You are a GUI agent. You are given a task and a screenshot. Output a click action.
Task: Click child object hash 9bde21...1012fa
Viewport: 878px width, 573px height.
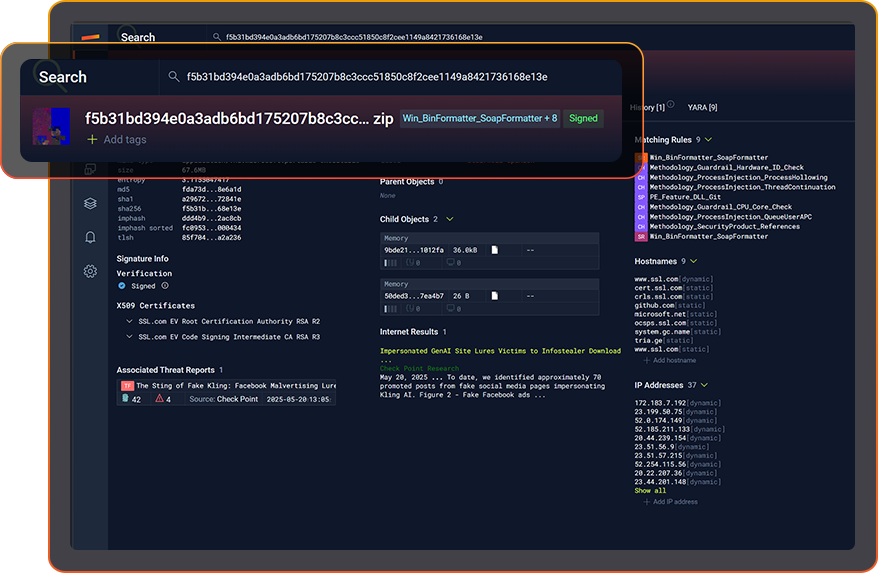[414, 250]
